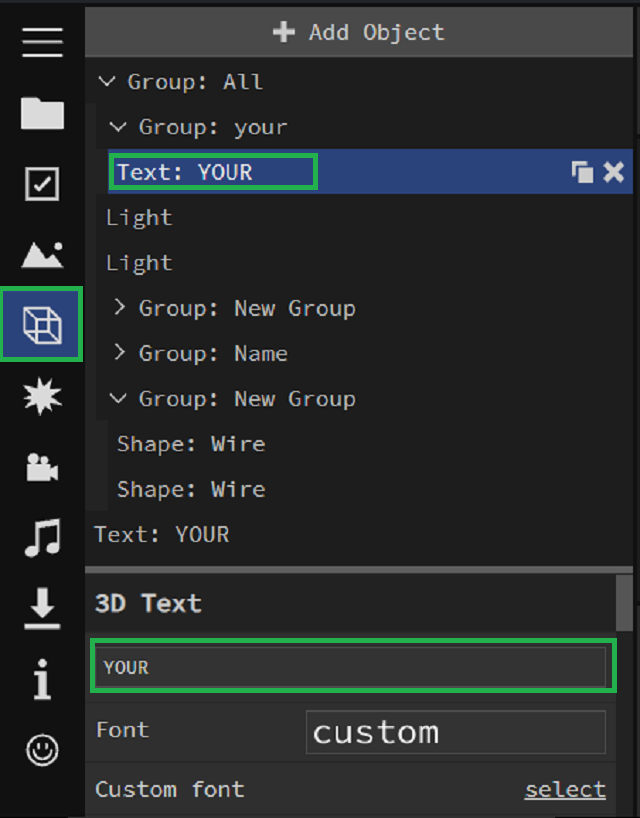This screenshot has height=818, width=640.
Task: Click the download export icon
Action: coord(42,609)
